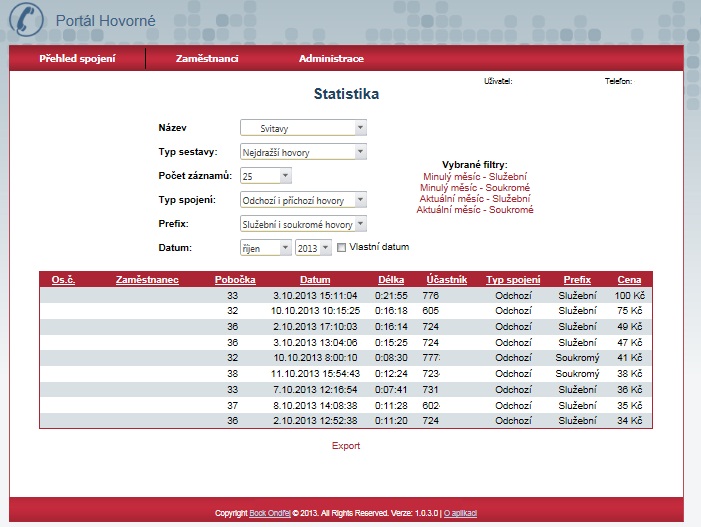Sort table by Datum column header

[315, 280]
